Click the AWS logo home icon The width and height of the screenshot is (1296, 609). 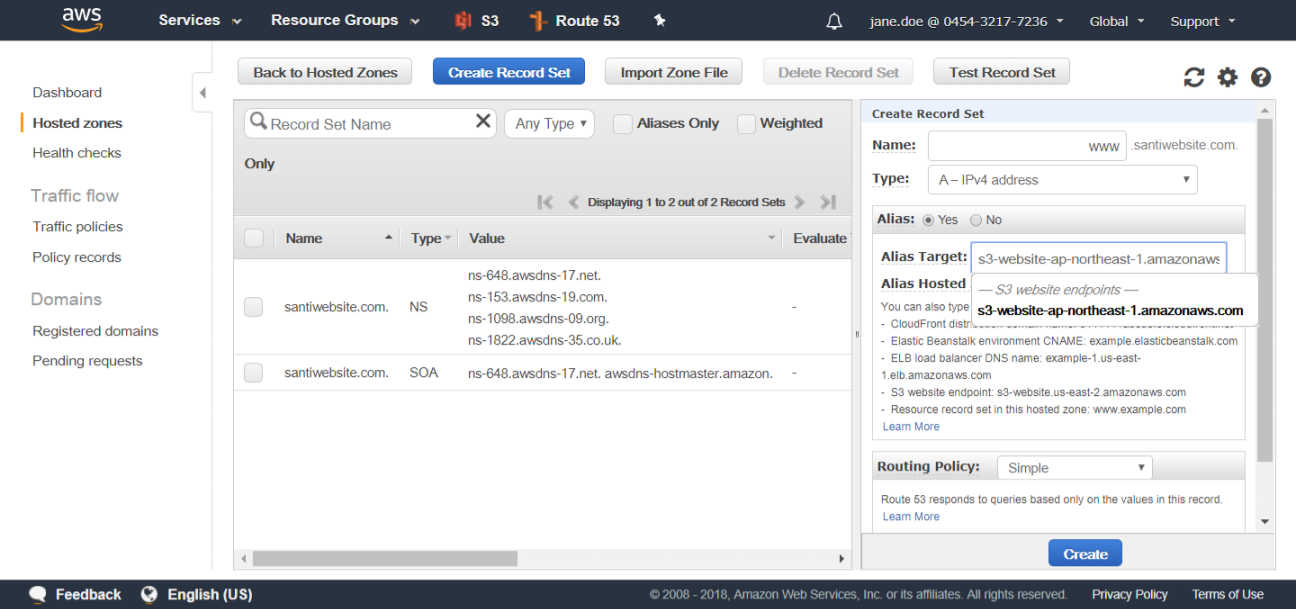(82, 20)
